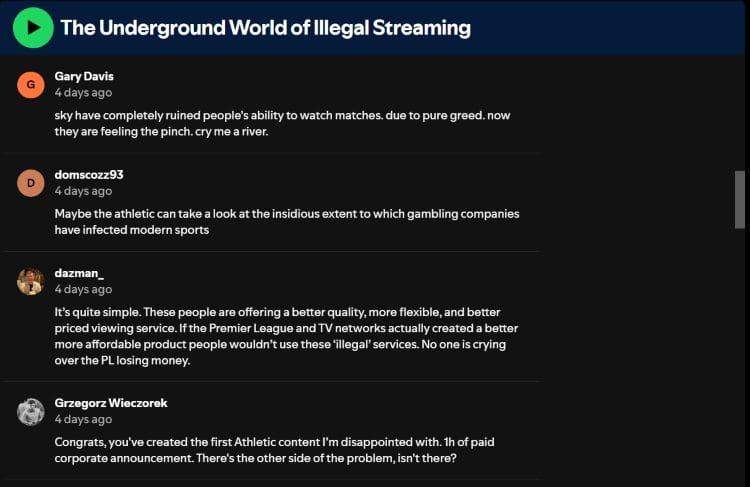
Task: Click dazman_'s profile photo
Action: point(31,281)
